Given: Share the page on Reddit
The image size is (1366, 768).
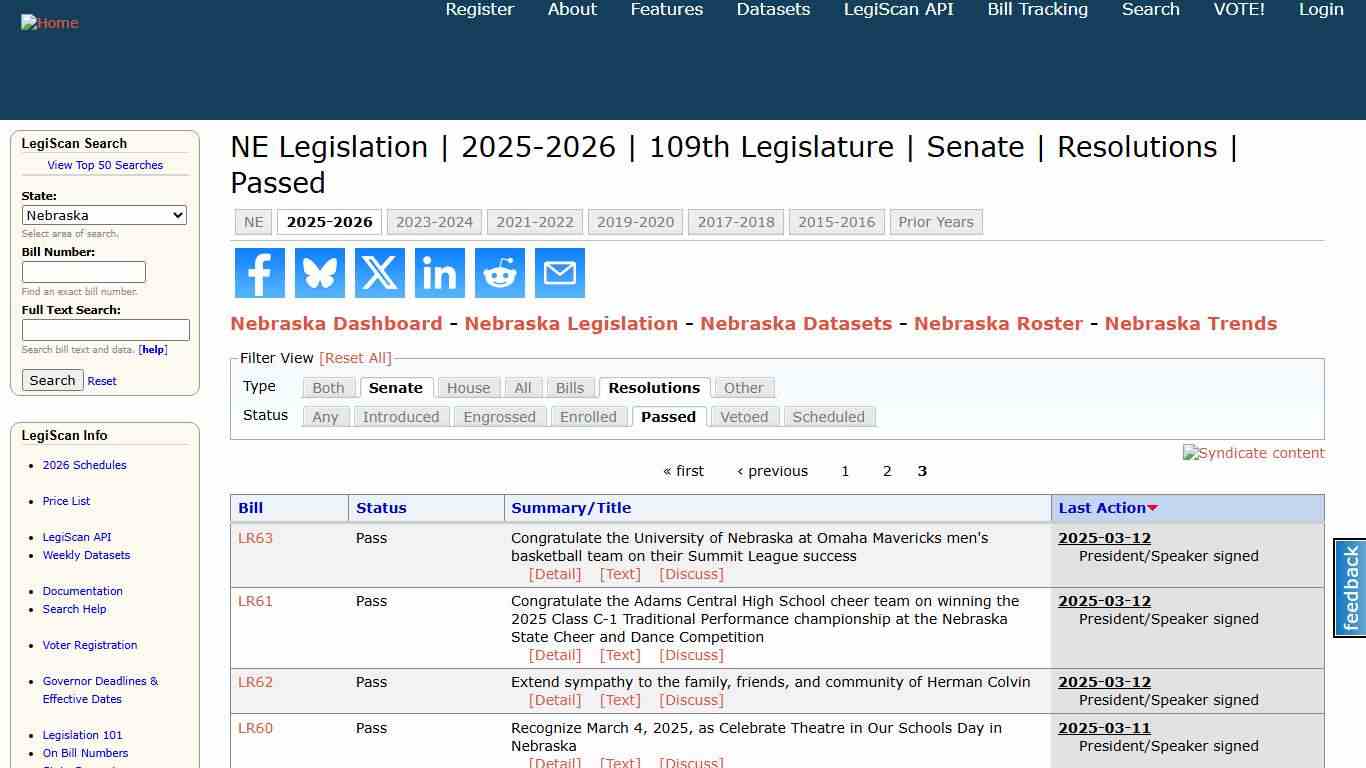Looking at the screenshot, I should pos(499,272).
